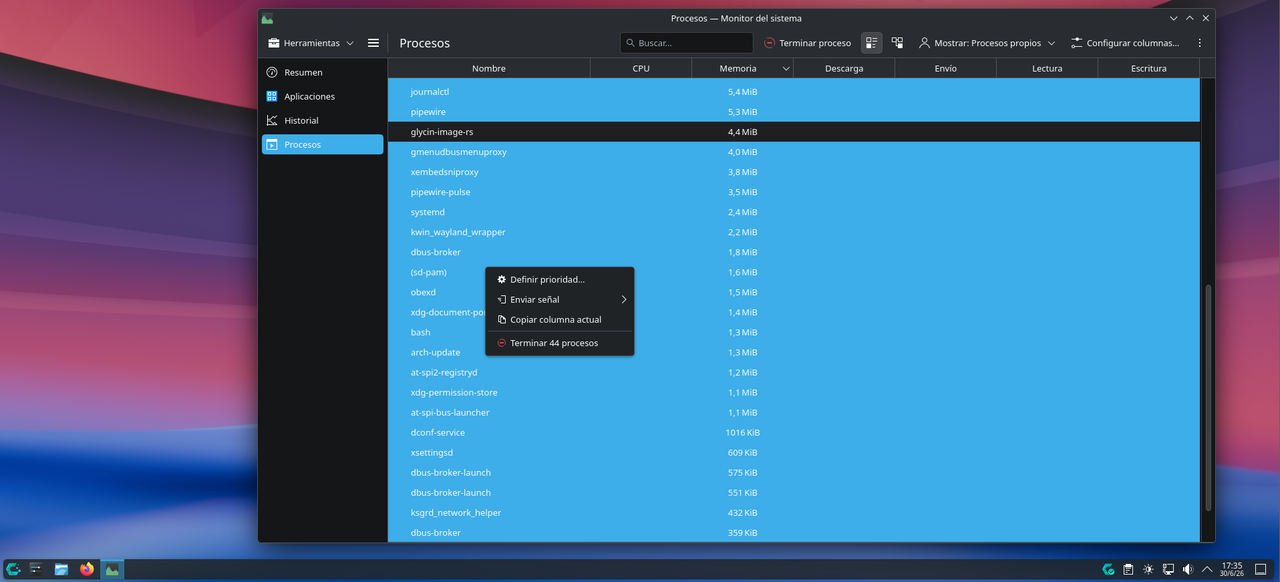The height and width of the screenshot is (582, 1280).
Task: Select the kwin_wayland_wrapper row
Action: tap(793, 232)
